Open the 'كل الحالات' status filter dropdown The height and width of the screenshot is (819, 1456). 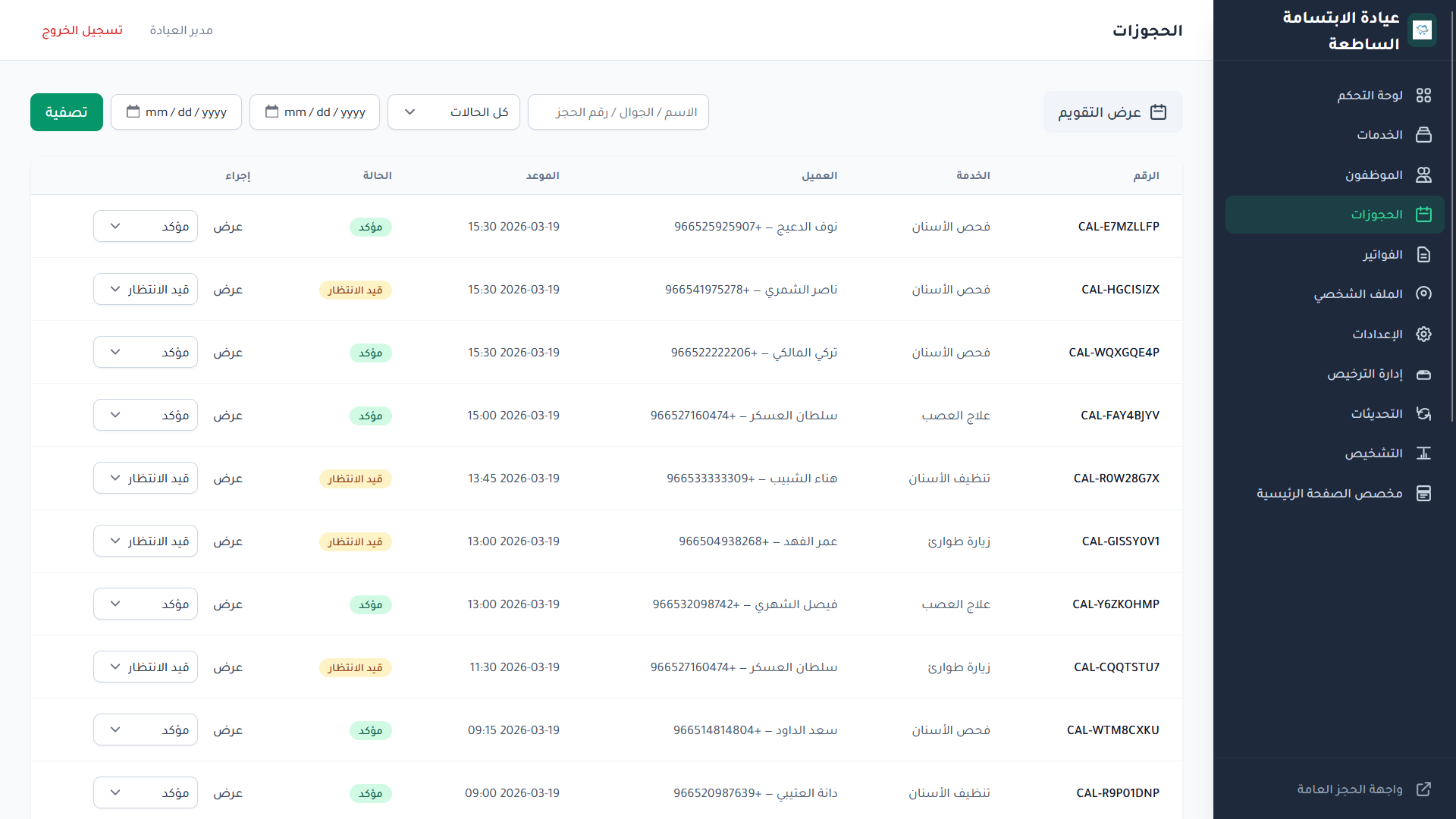[453, 112]
